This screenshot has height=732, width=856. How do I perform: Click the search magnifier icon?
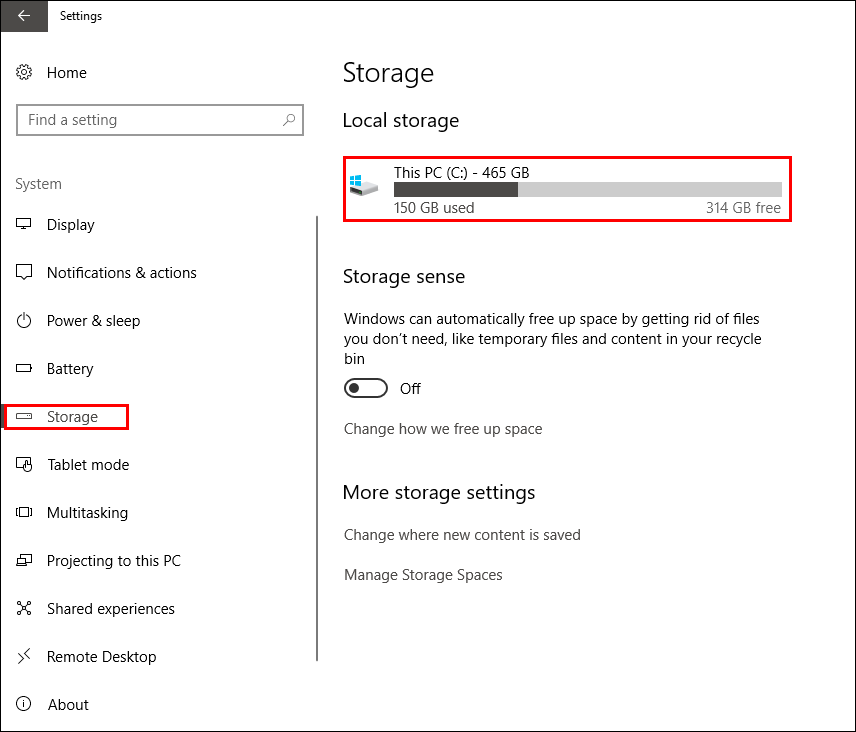[x=289, y=120]
